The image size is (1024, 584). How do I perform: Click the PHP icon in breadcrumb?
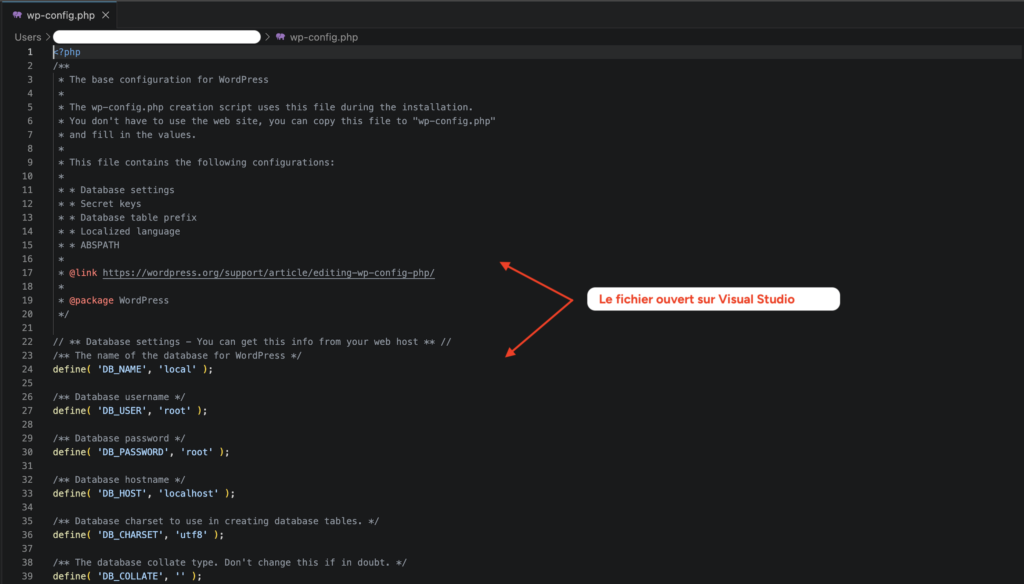(x=280, y=37)
